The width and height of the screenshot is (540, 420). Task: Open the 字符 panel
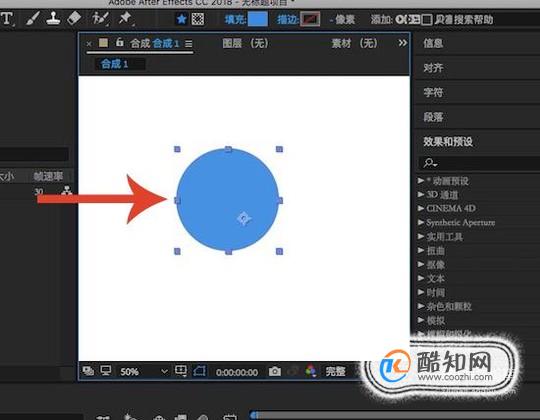(x=433, y=92)
